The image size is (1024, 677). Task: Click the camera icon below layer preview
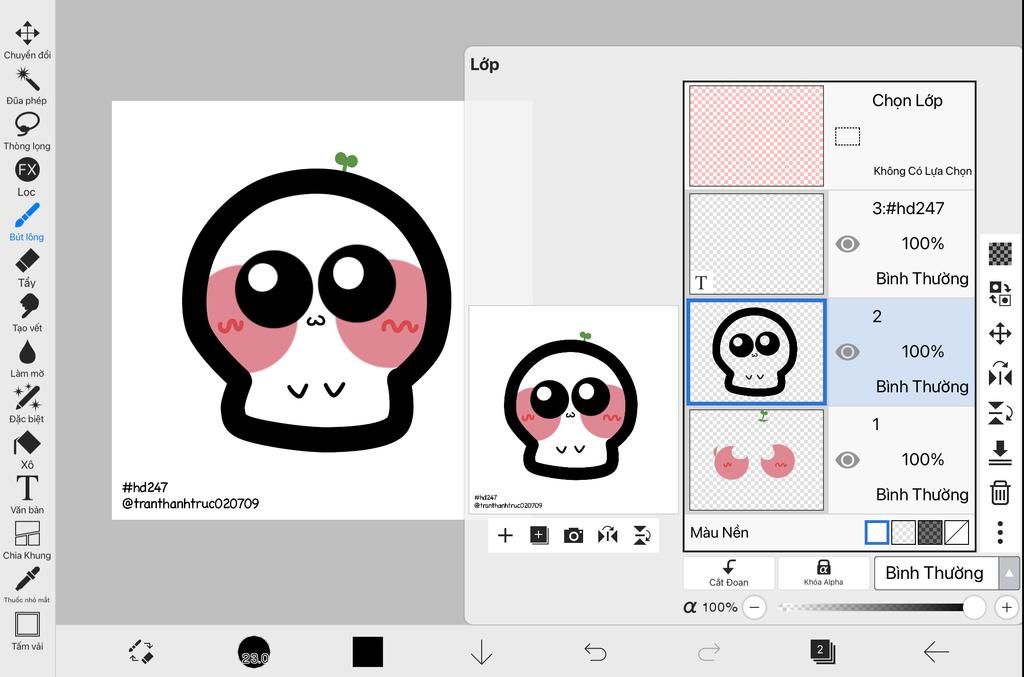coord(573,536)
